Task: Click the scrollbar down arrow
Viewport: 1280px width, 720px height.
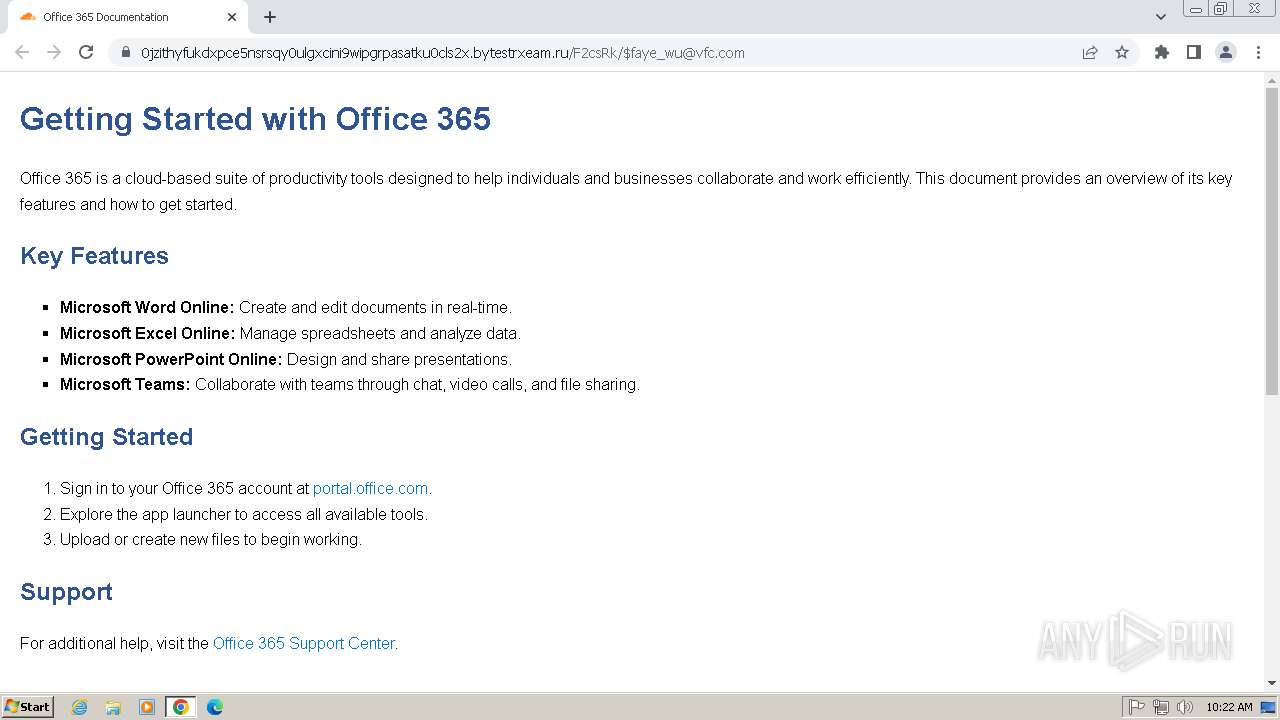Action: click(x=1272, y=683)
